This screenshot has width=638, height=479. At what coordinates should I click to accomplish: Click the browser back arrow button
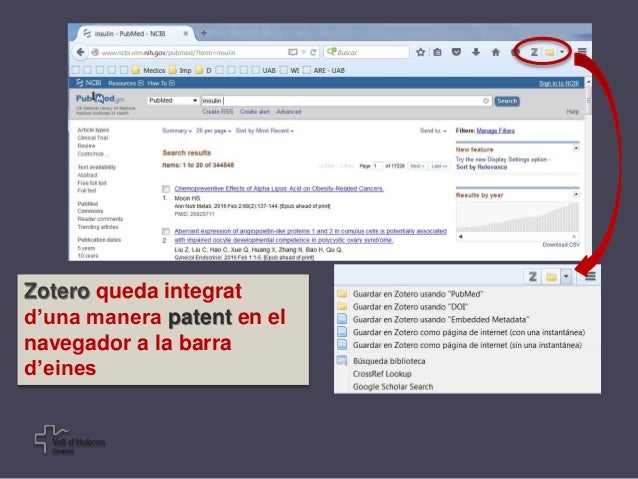(x=81, y=52)
